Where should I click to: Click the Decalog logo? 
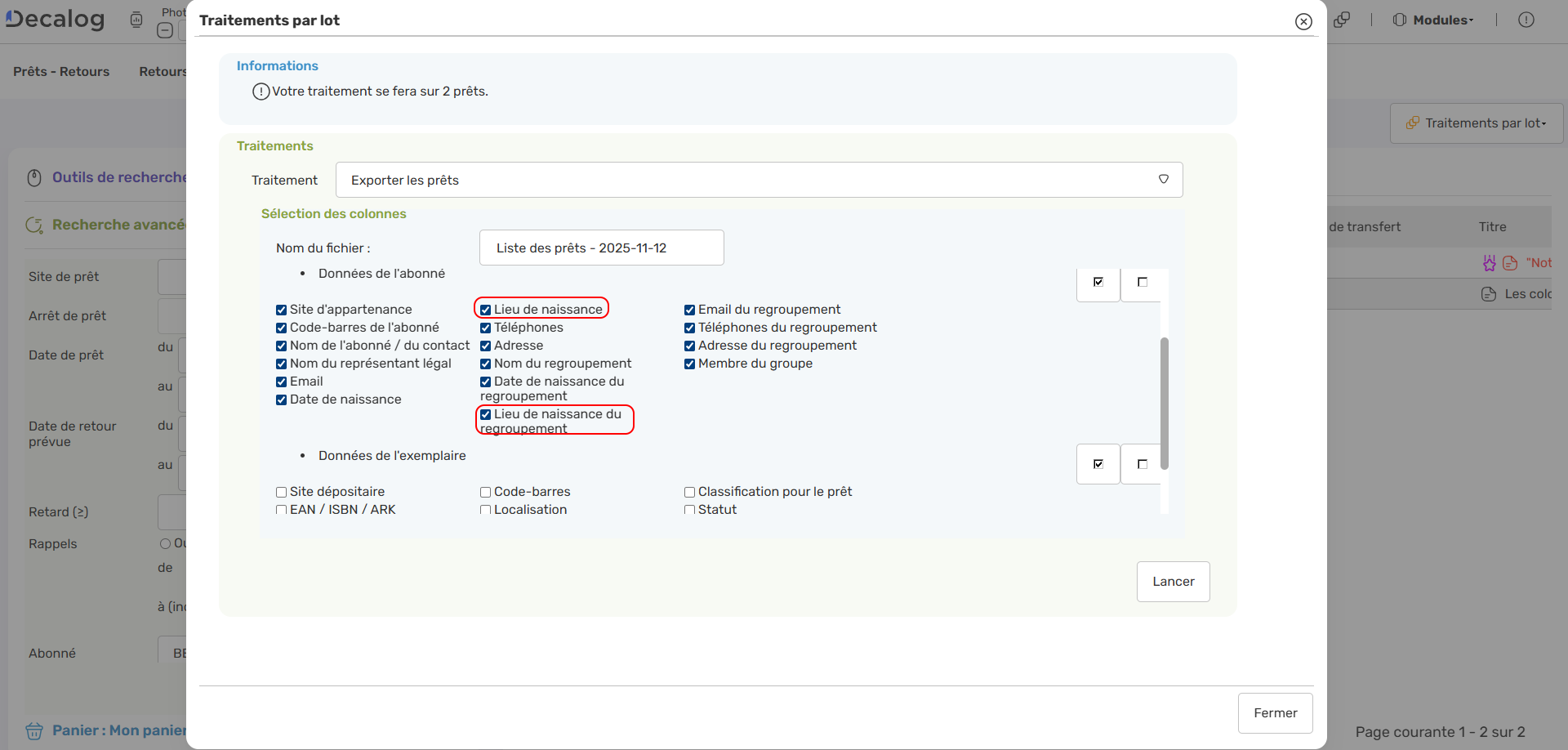[x=56, y=19]
